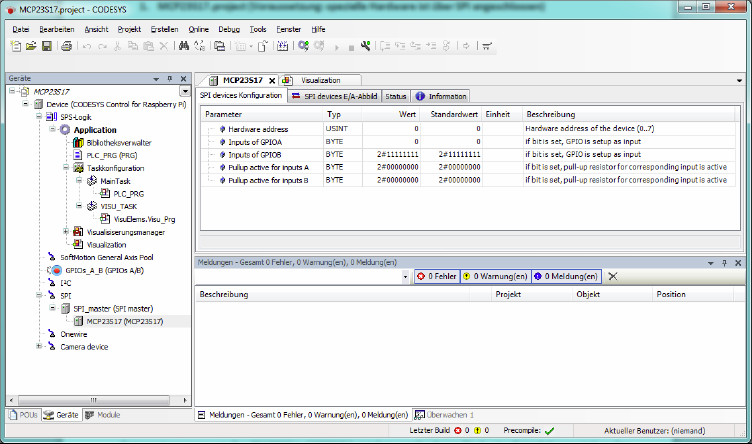Open the editor tab list dropdown

click(x=739, y=81)
